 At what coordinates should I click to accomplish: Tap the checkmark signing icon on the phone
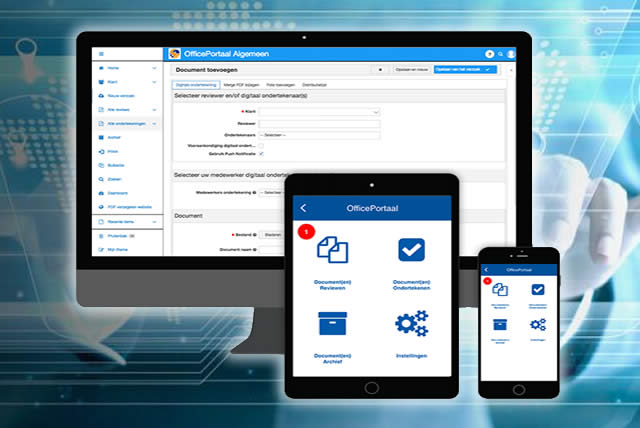pos(537,290)
